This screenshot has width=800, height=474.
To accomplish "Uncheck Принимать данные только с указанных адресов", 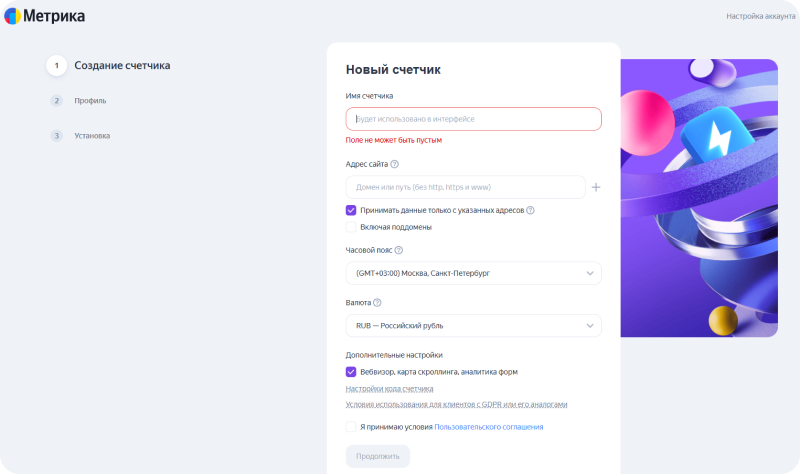I will [x=351, y=210].
